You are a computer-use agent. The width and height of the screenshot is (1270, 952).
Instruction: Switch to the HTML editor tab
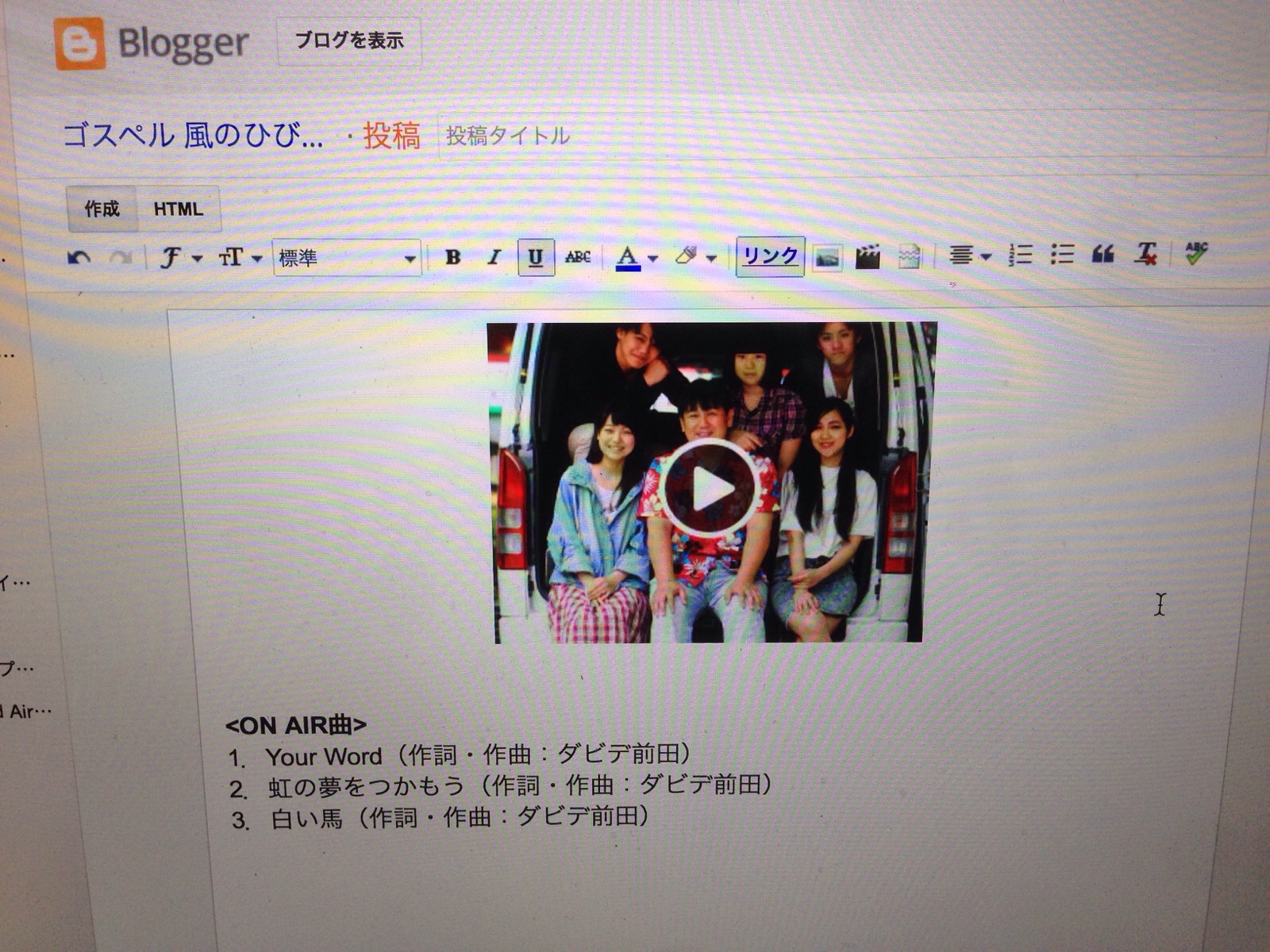178,209
